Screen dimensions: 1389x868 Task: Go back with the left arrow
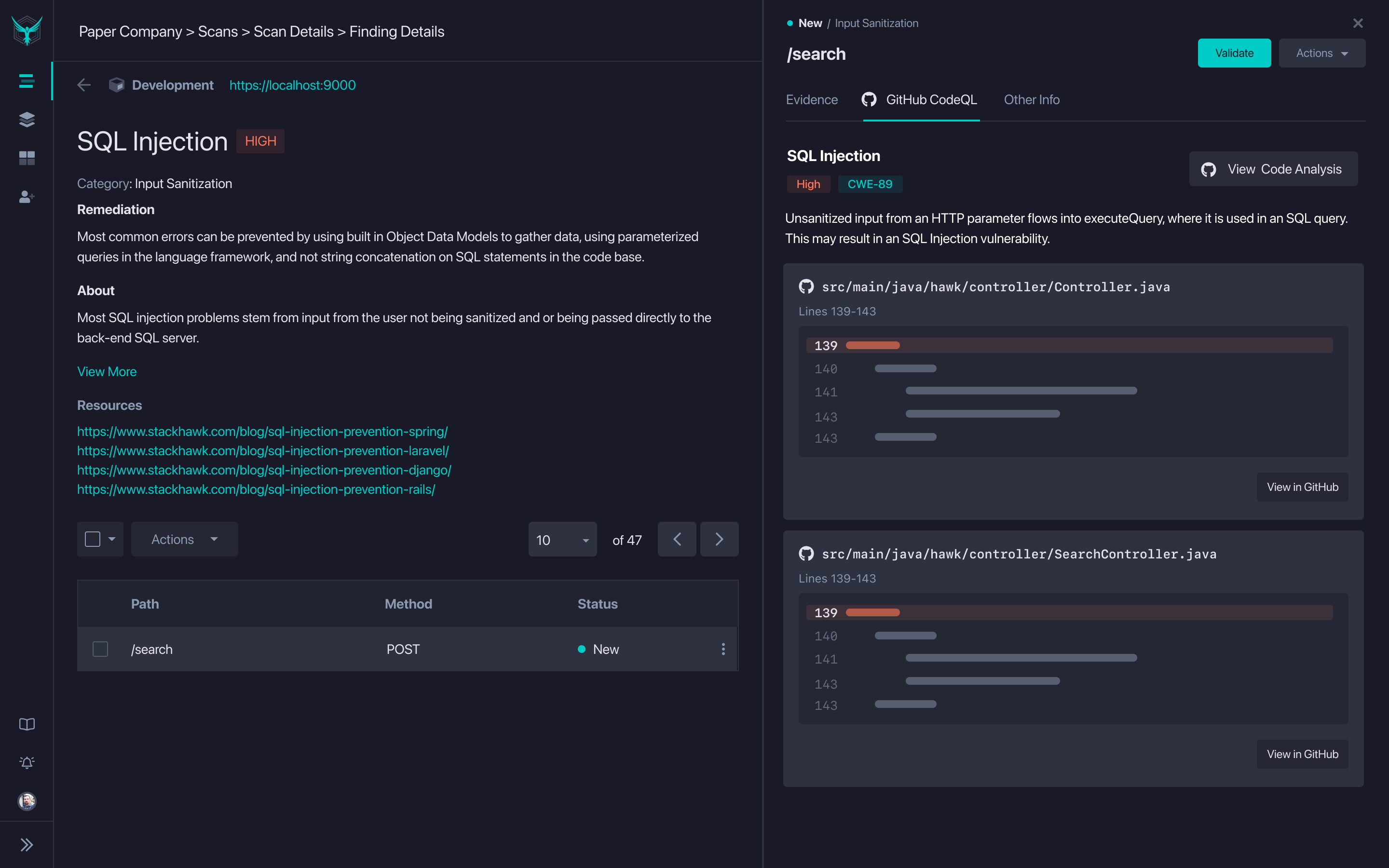point(84,85)
